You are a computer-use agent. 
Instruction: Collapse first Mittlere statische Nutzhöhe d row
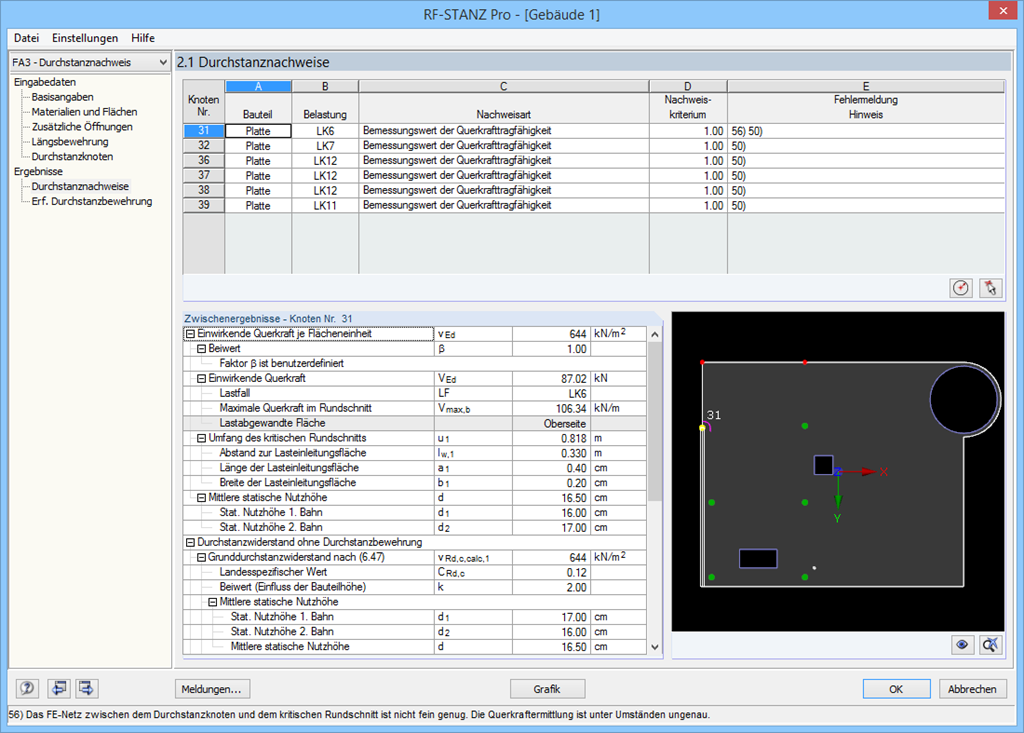coord(202,498)
